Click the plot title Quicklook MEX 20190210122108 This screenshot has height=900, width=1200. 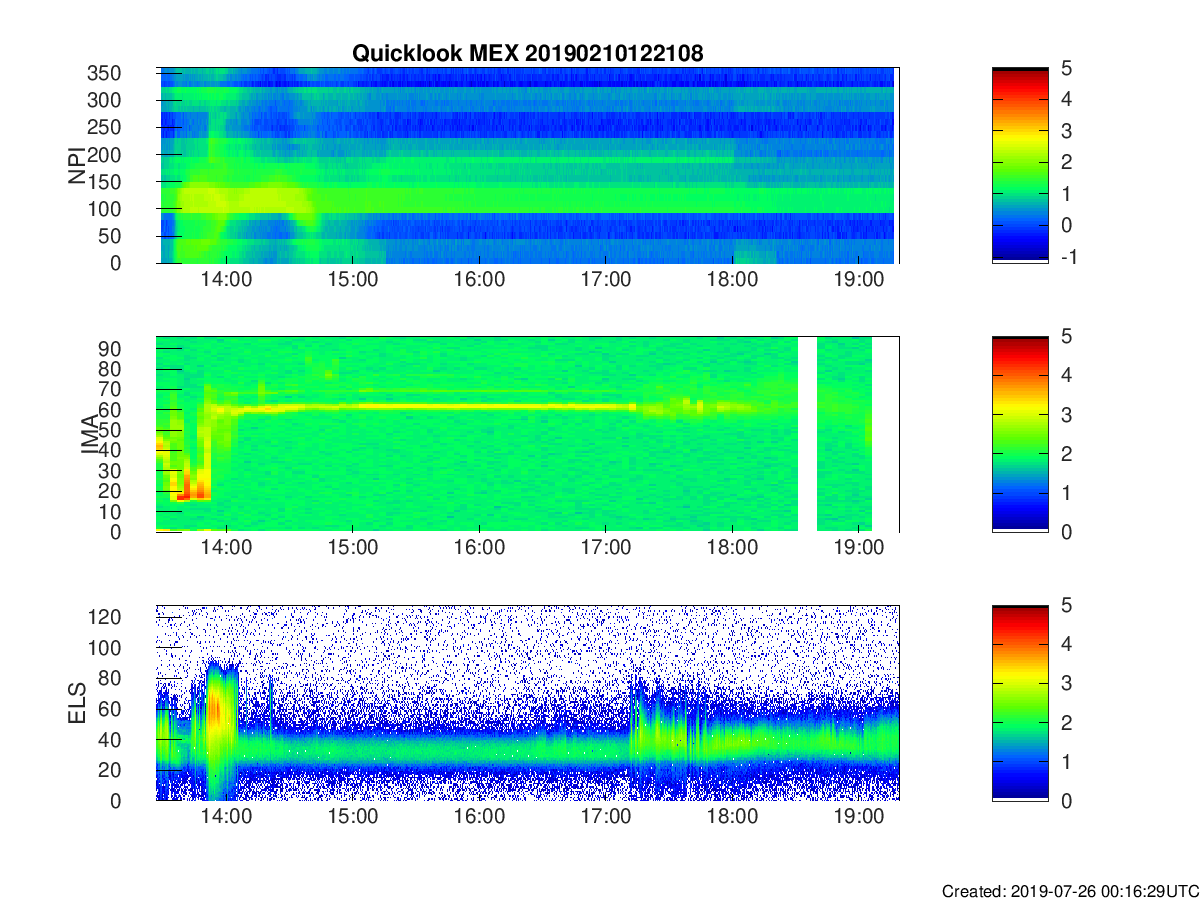[x=527, y=54]
